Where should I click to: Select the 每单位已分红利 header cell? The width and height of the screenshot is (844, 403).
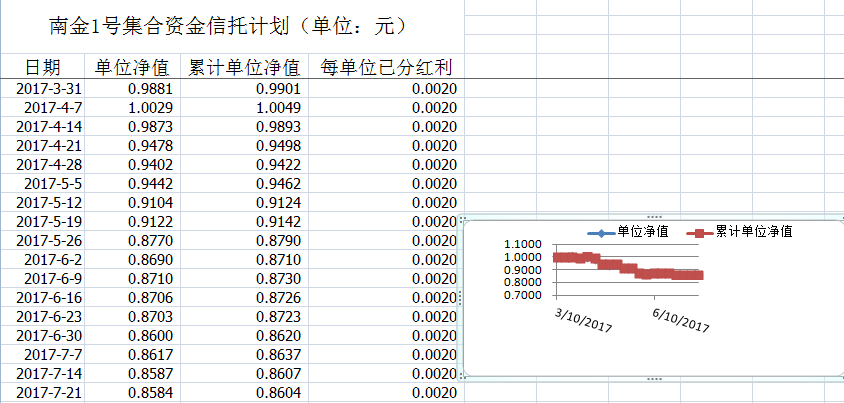386,68
